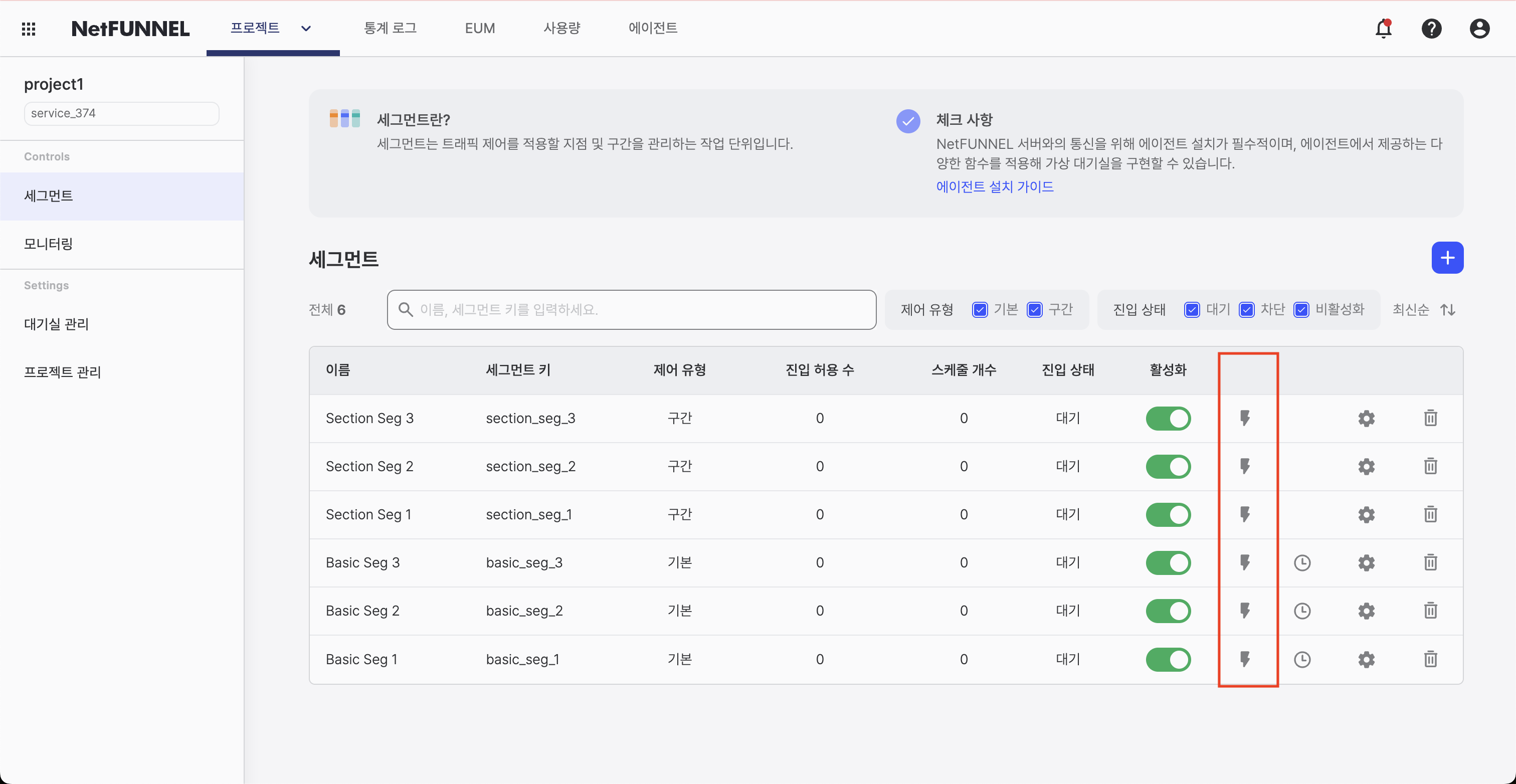Open the schedule clock icon for Basic Seg 3
This screenshot has width=1516, height=784.
[1302, 563]
